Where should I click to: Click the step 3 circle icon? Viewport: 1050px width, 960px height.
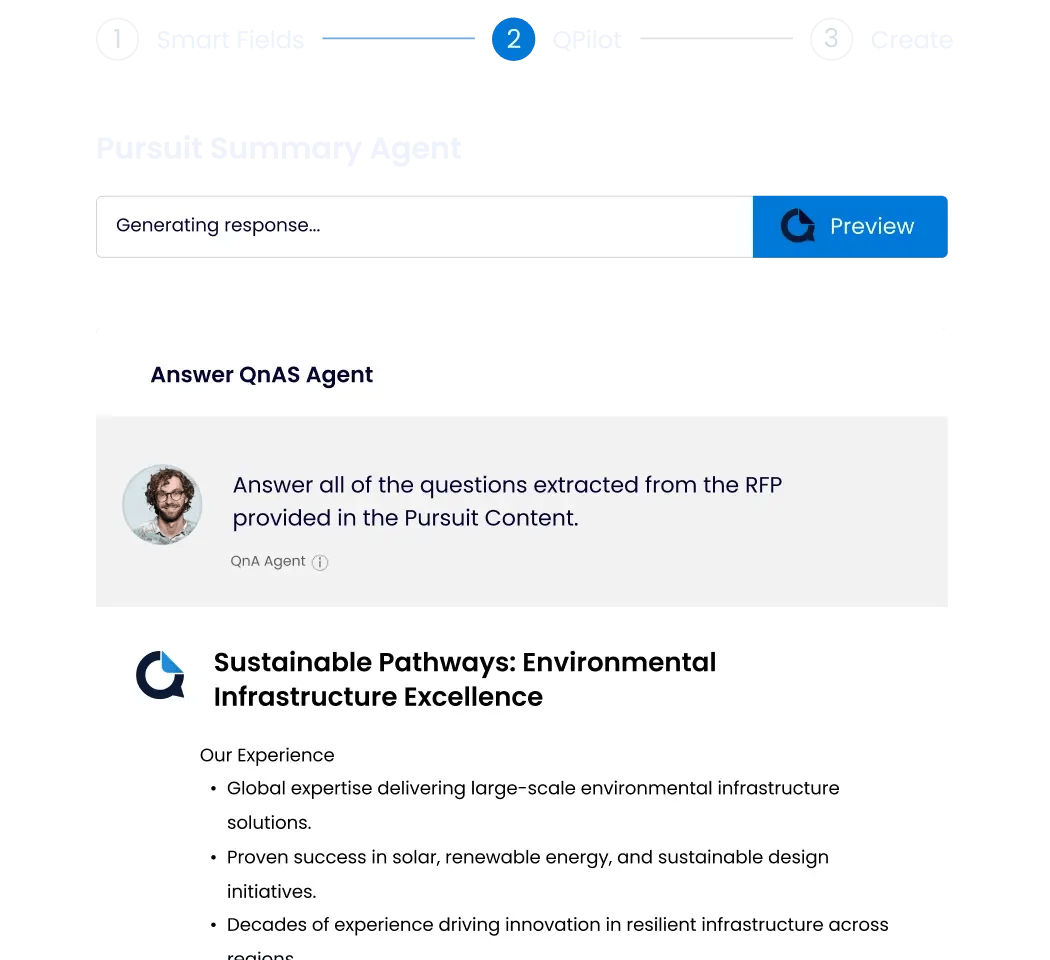(x=831, y=40)
